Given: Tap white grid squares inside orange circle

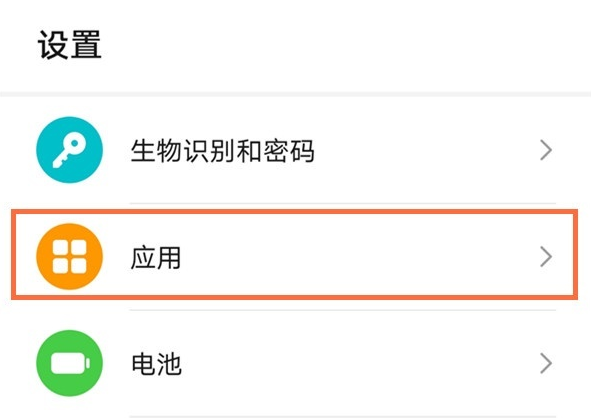Looking at the screenshot, I should [x=69, y=257].
